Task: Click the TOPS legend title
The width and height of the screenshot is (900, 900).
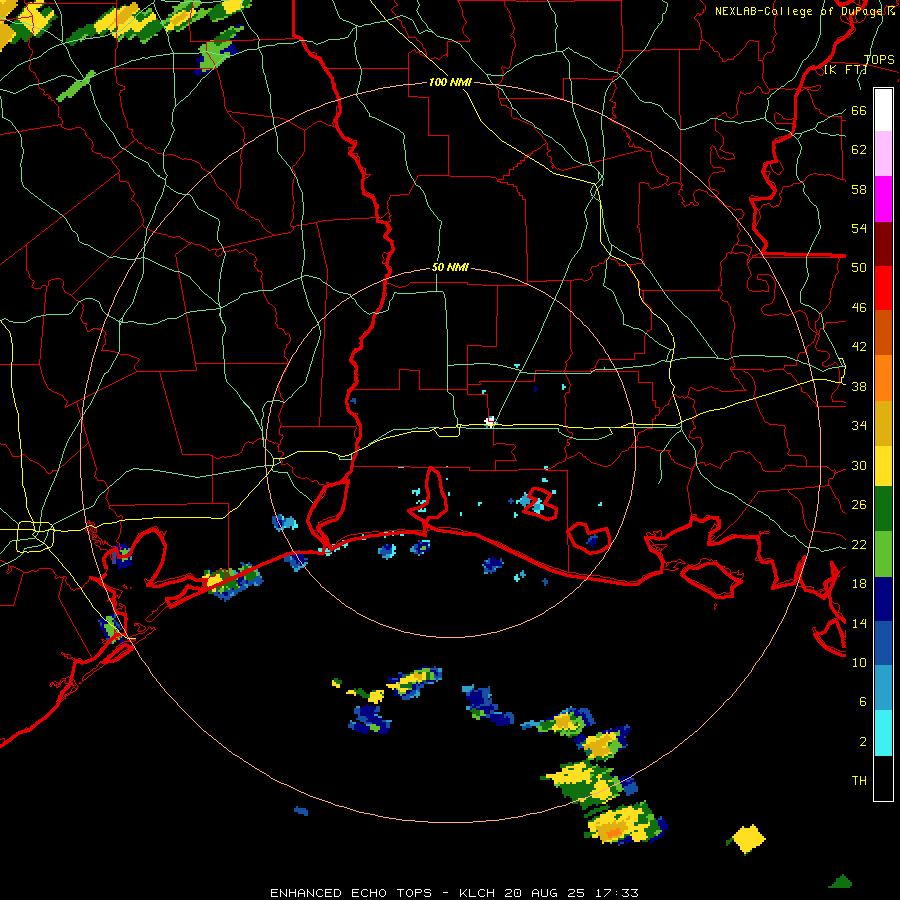Action: coord(879,59)
